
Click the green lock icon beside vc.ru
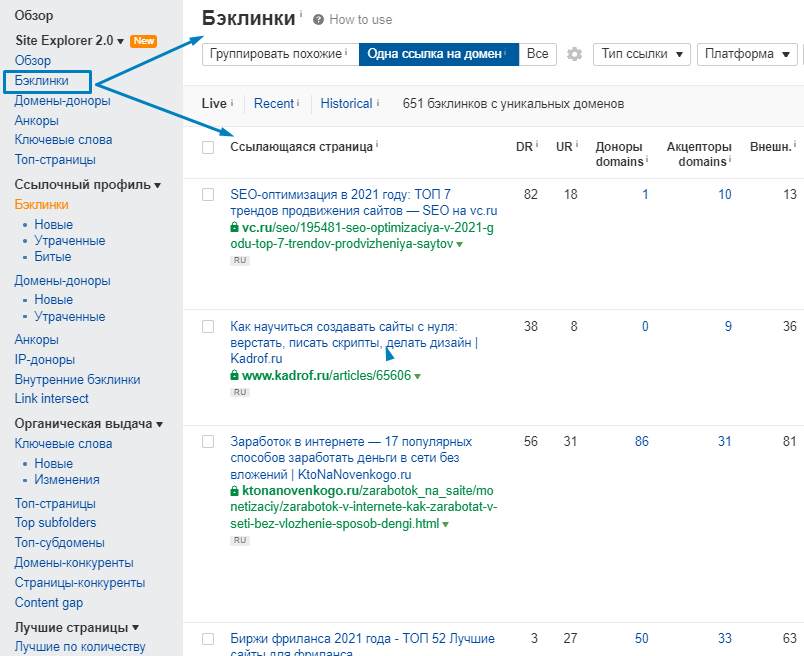235,228
